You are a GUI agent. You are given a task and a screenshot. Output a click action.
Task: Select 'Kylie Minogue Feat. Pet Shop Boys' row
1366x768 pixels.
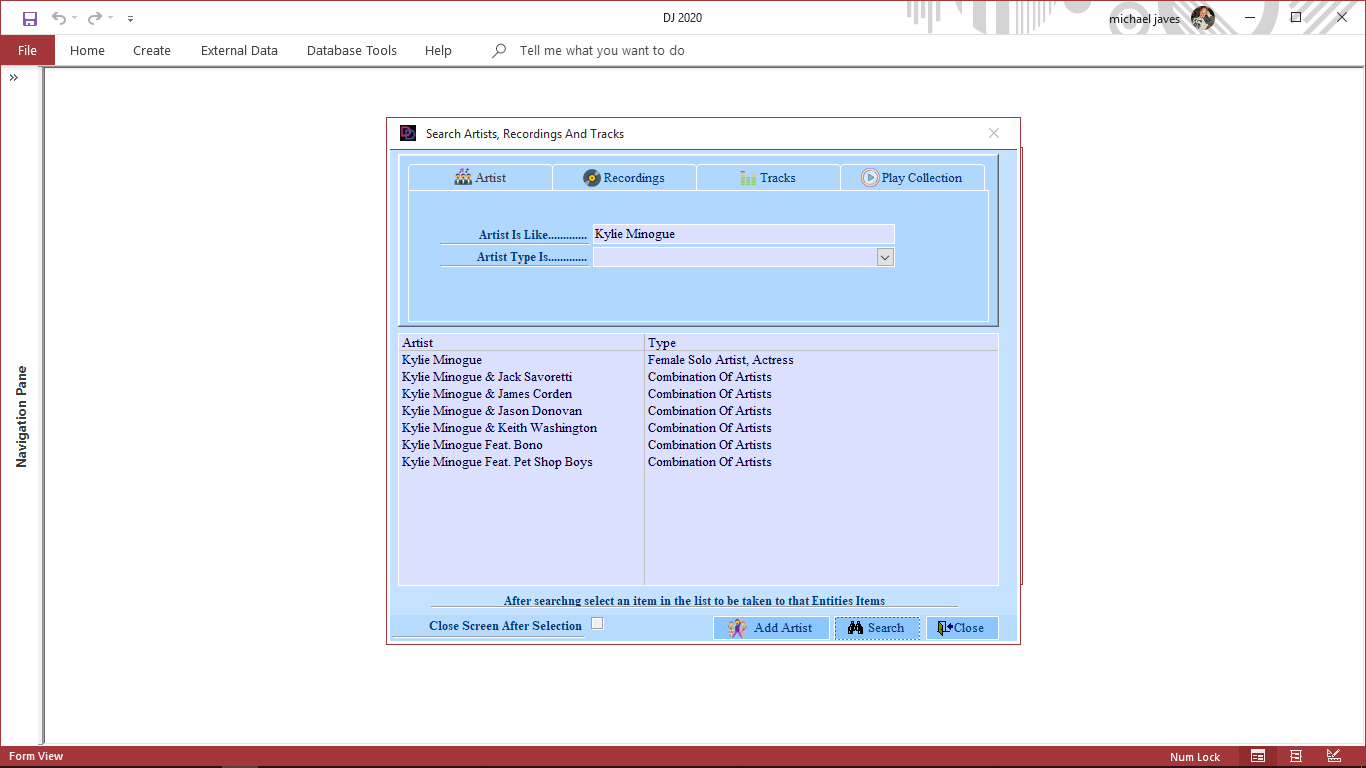pos(698,462)
